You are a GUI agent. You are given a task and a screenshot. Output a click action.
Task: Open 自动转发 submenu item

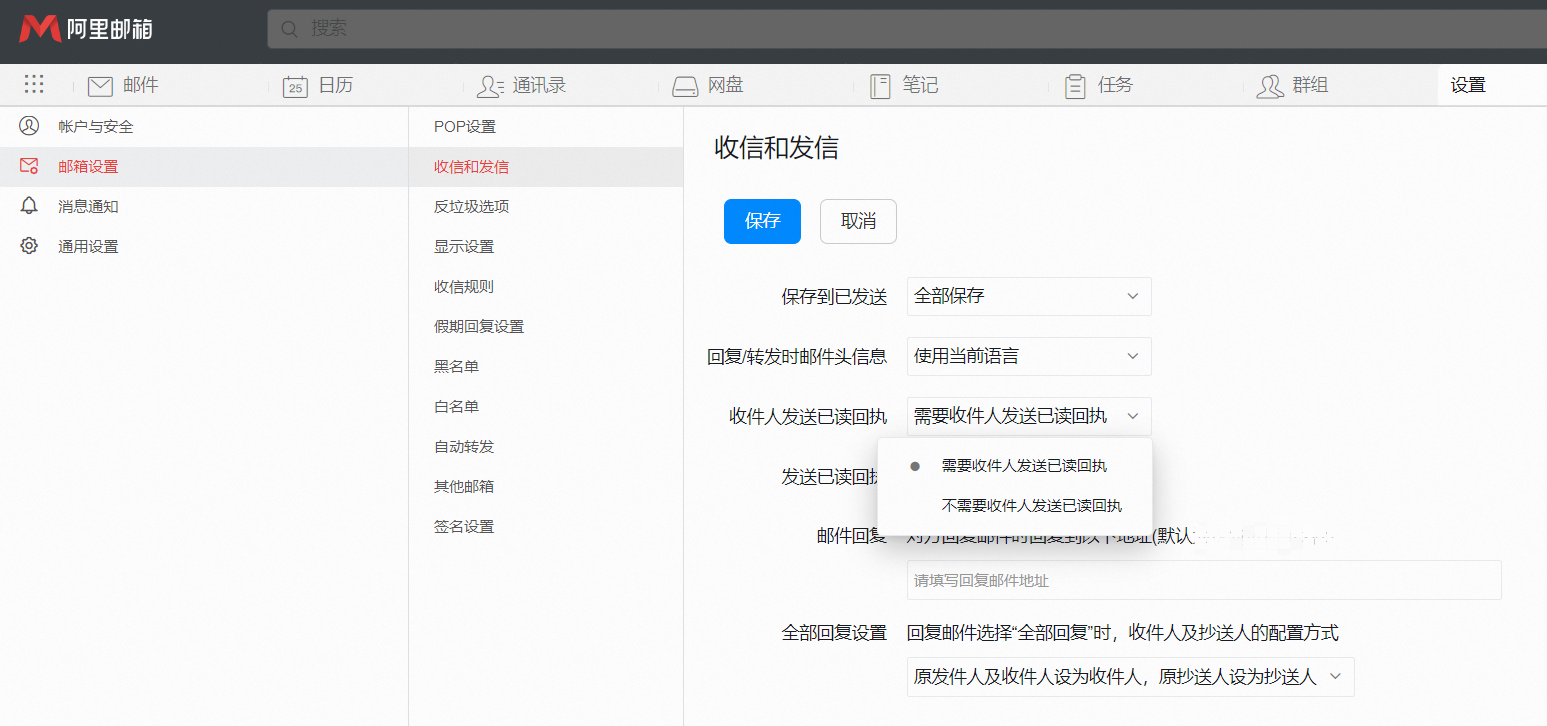coord(546,446)
